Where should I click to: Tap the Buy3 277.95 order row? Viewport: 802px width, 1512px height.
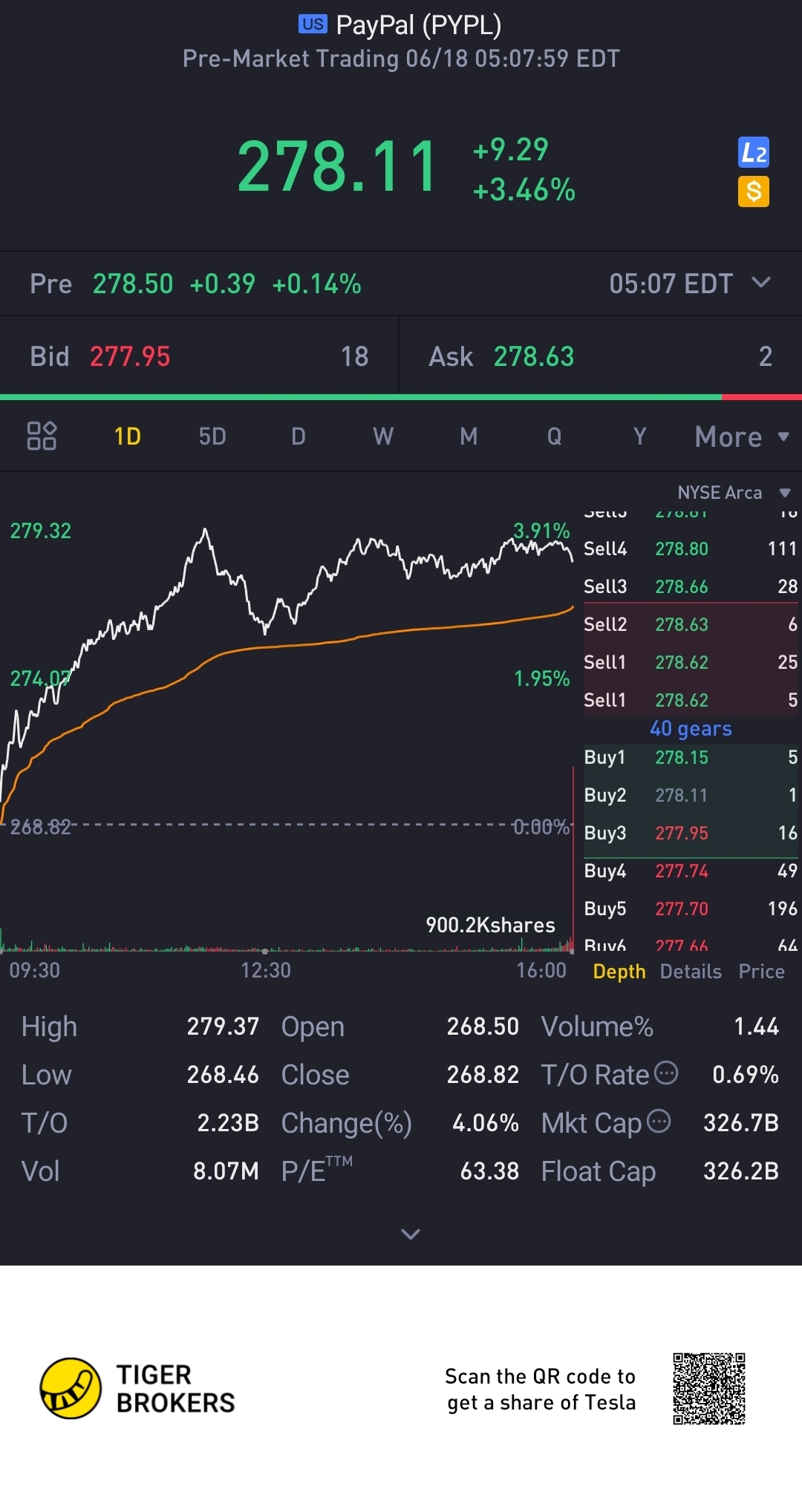[x=691, y=833]
